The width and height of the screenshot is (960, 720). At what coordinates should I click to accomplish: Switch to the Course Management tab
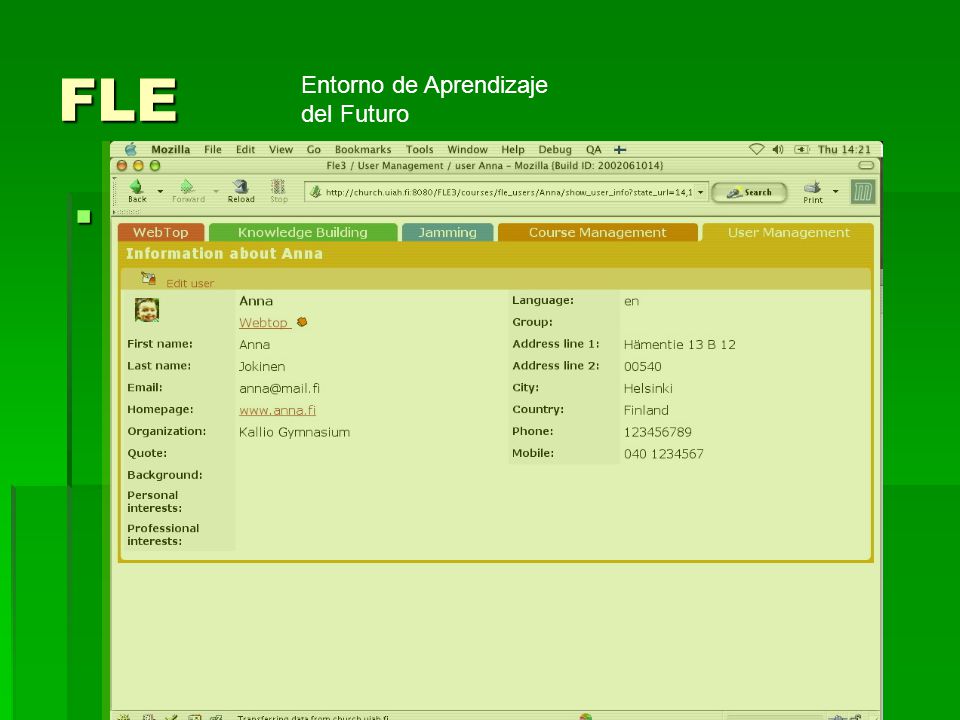click(x=598, y=233)
